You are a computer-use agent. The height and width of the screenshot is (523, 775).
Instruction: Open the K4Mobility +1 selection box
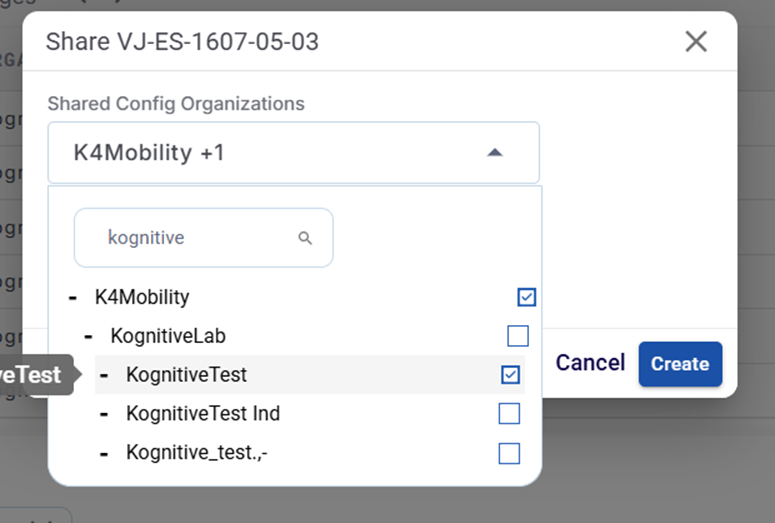[280, 153]
